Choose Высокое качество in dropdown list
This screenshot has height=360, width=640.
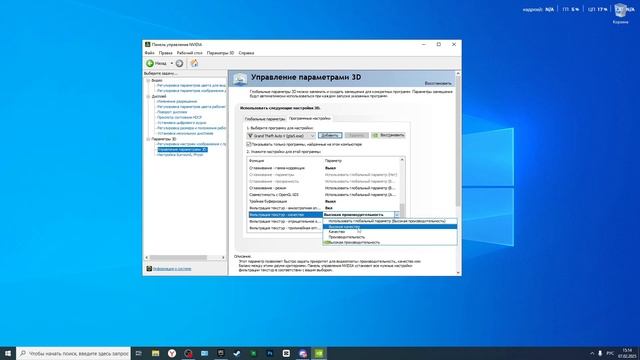390,227
